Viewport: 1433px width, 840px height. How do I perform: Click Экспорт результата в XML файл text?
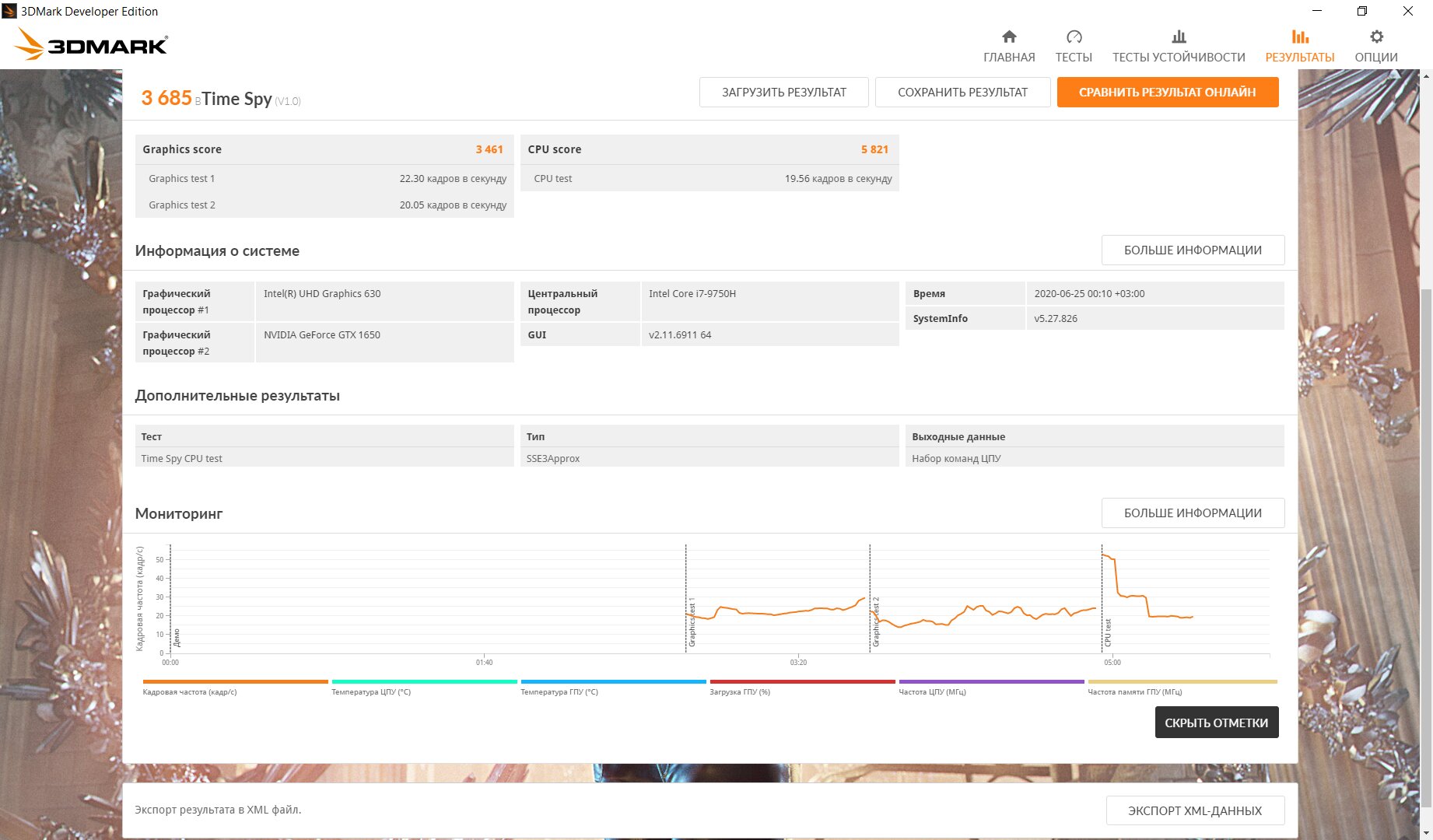point(218,810)
